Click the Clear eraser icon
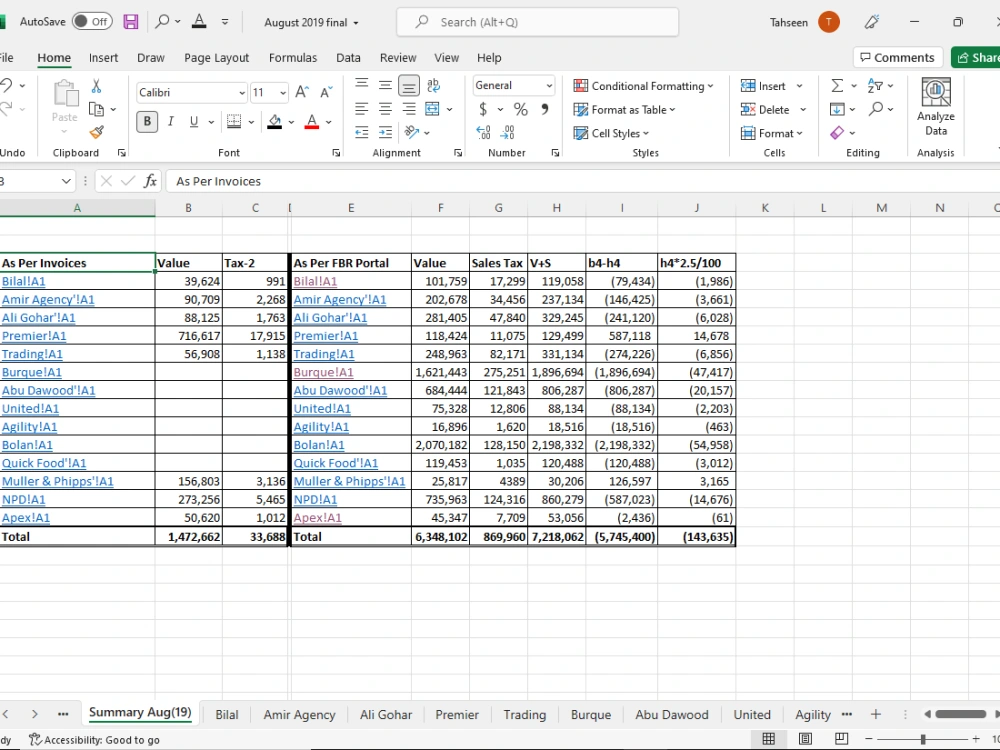Viewport: 1000px width, 750px height. [x=837, y=133]
